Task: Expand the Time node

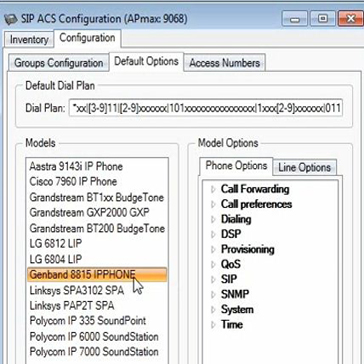Action: [x=213, y=325]
